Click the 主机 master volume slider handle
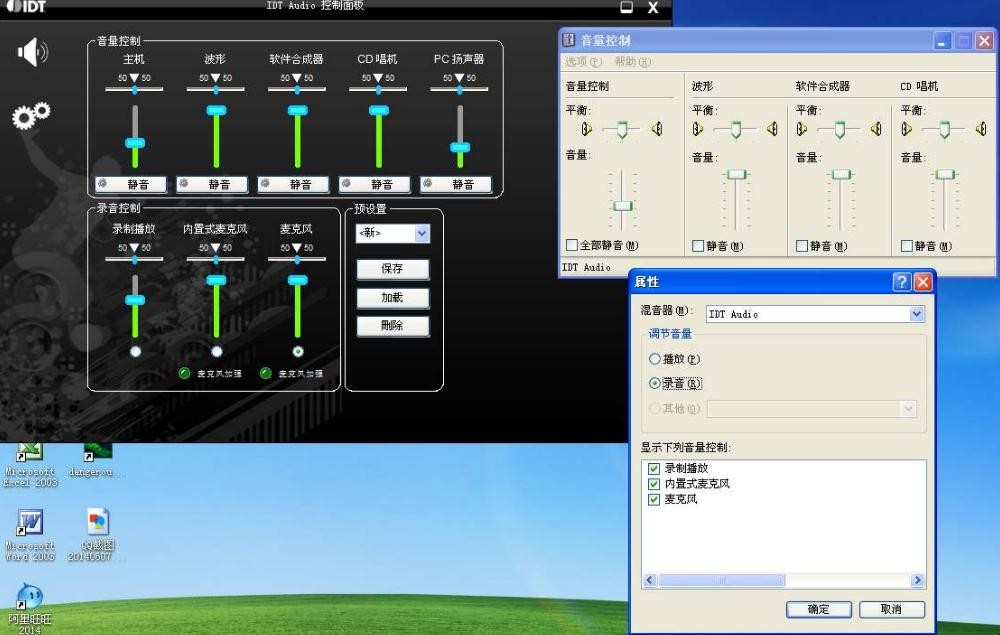This screenshot has height=635, width=1000. point(135,143)
